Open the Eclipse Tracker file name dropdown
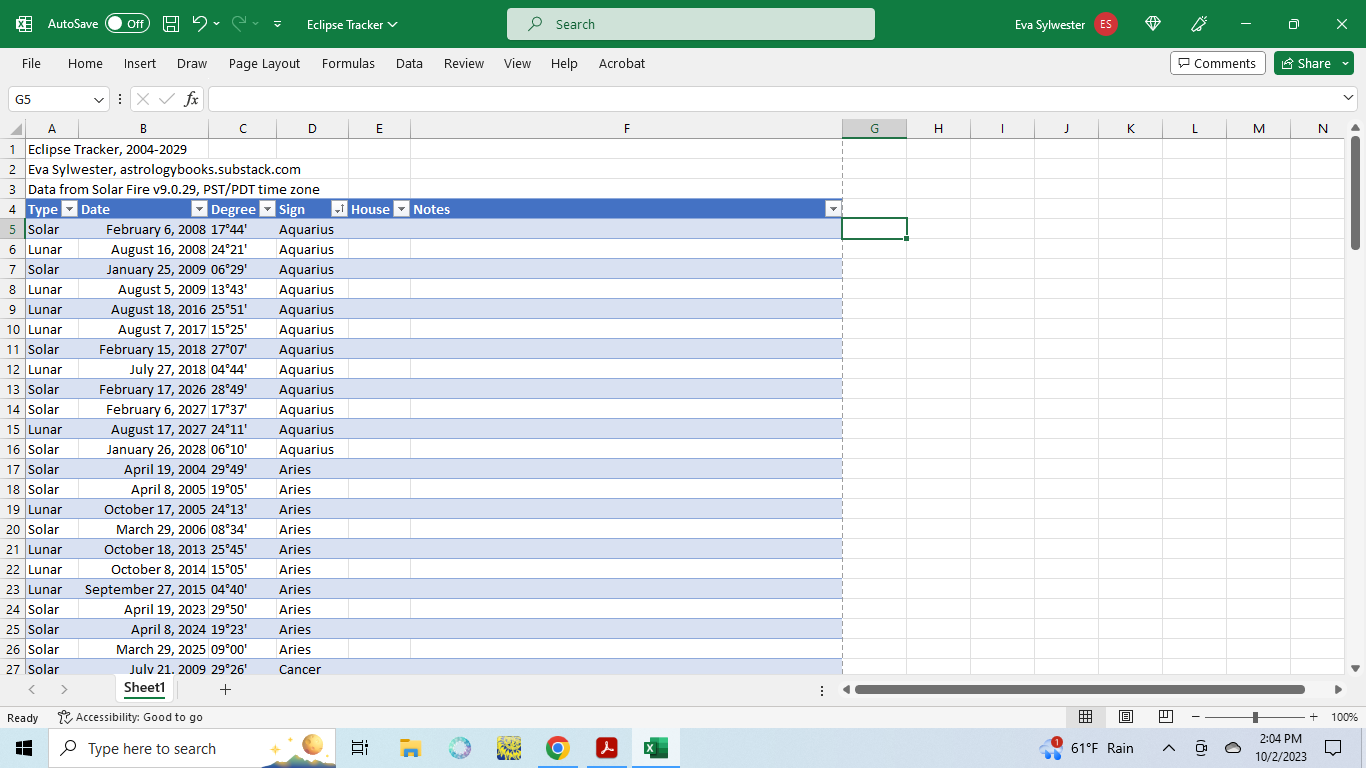Viewport: 1366px width, 768px height. pos(352,24)
